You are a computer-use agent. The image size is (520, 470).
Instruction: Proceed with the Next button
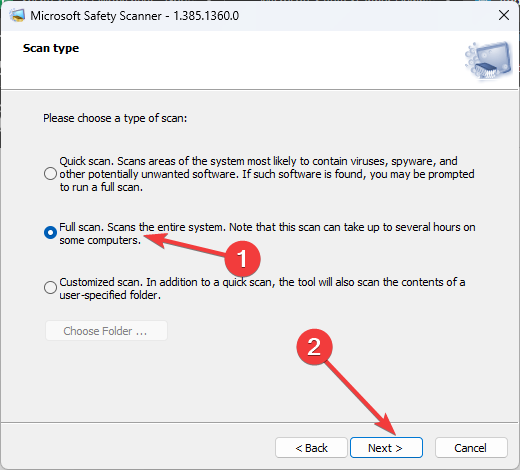pos(386,448)
